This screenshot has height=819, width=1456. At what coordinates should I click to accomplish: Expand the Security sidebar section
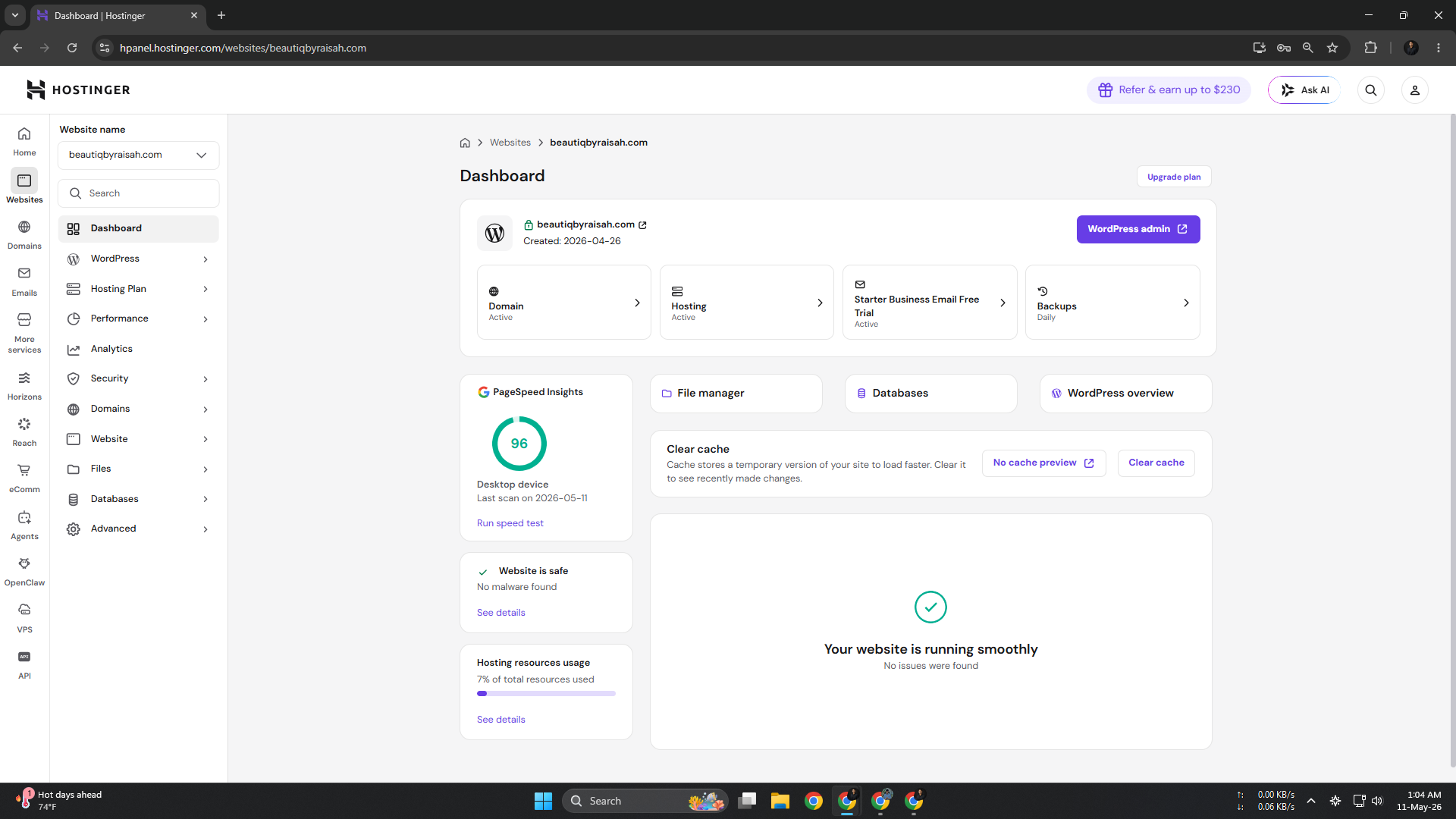pyautogui.click(x=139, y=379)
